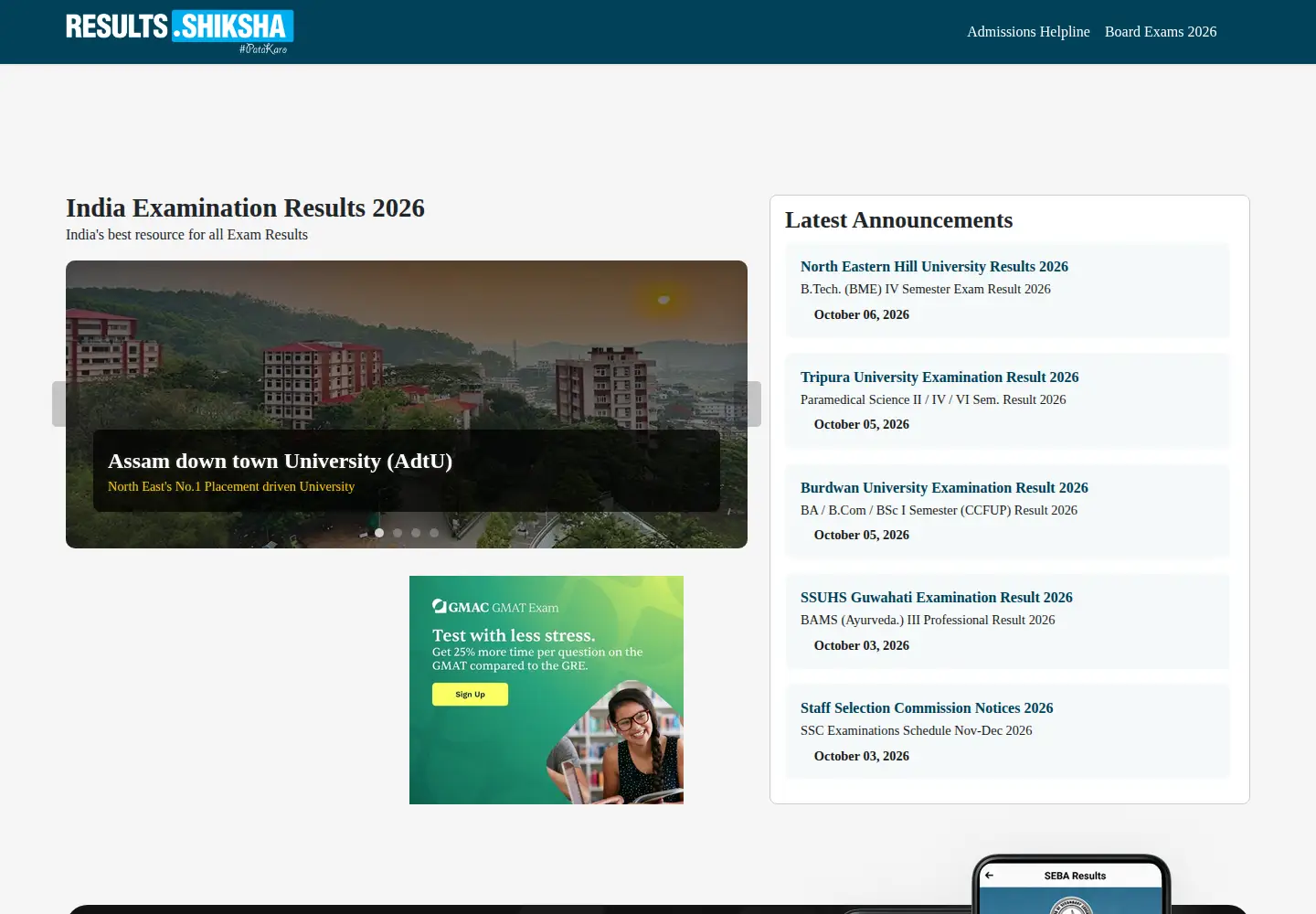Click the date under SSUHS Guwahati announcement
Screen dimensions: 1316x914
click(862, 645)
